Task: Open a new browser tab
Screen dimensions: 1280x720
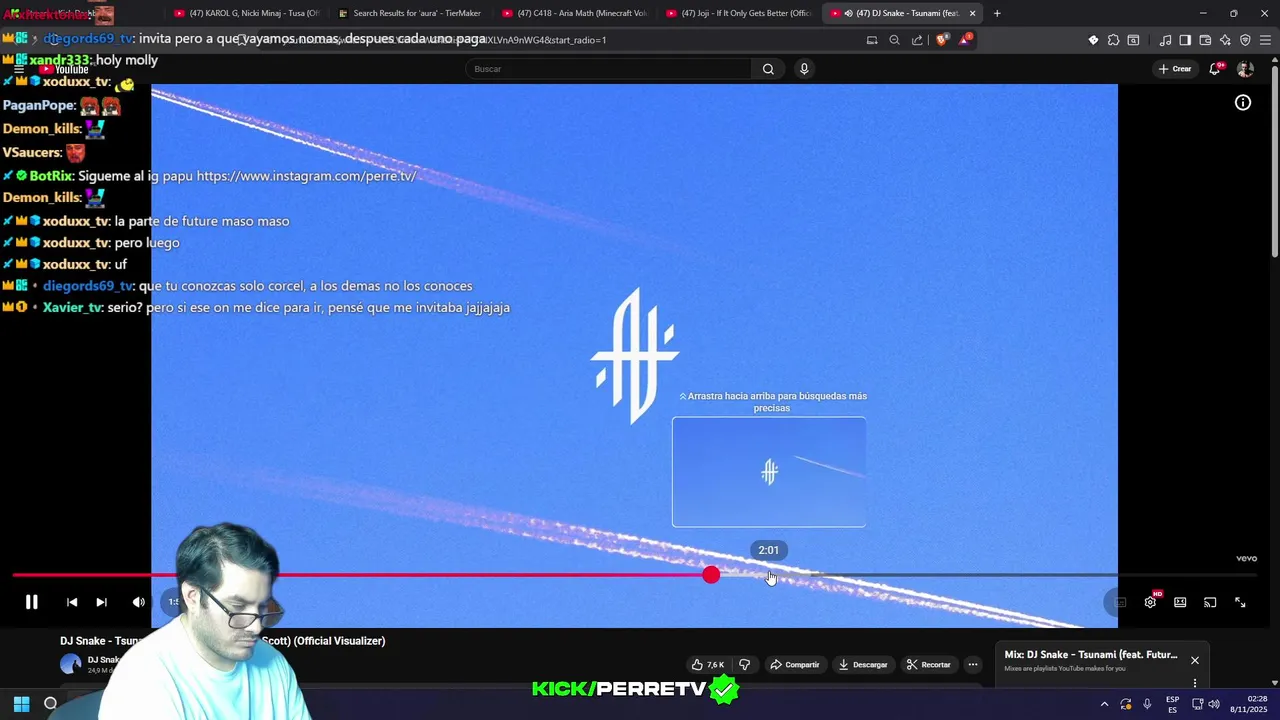Action: coord(997,13)
